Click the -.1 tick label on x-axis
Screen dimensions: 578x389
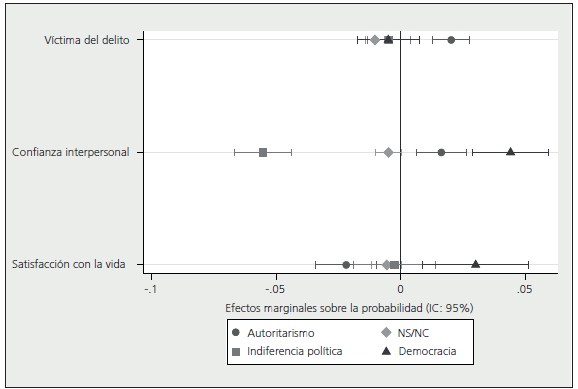(x=150, y=289)
